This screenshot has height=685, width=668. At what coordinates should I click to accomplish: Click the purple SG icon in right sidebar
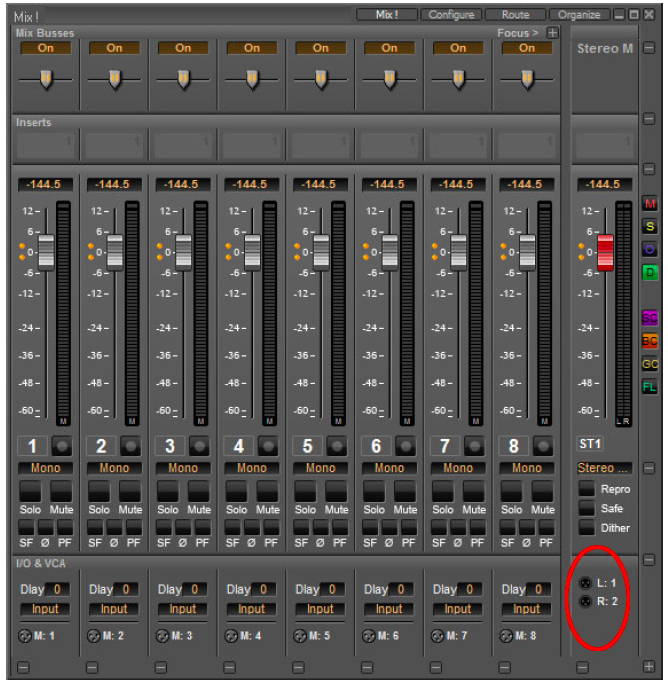650,318
